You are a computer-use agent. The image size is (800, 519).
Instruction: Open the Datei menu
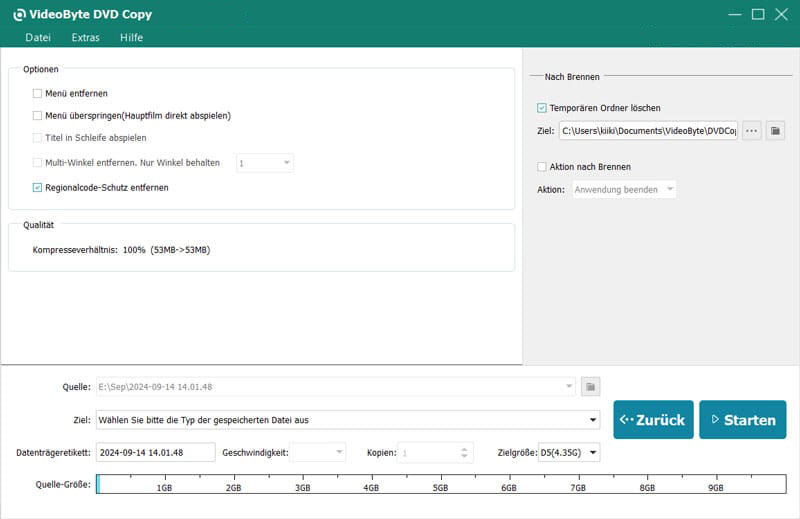(38, 37)
